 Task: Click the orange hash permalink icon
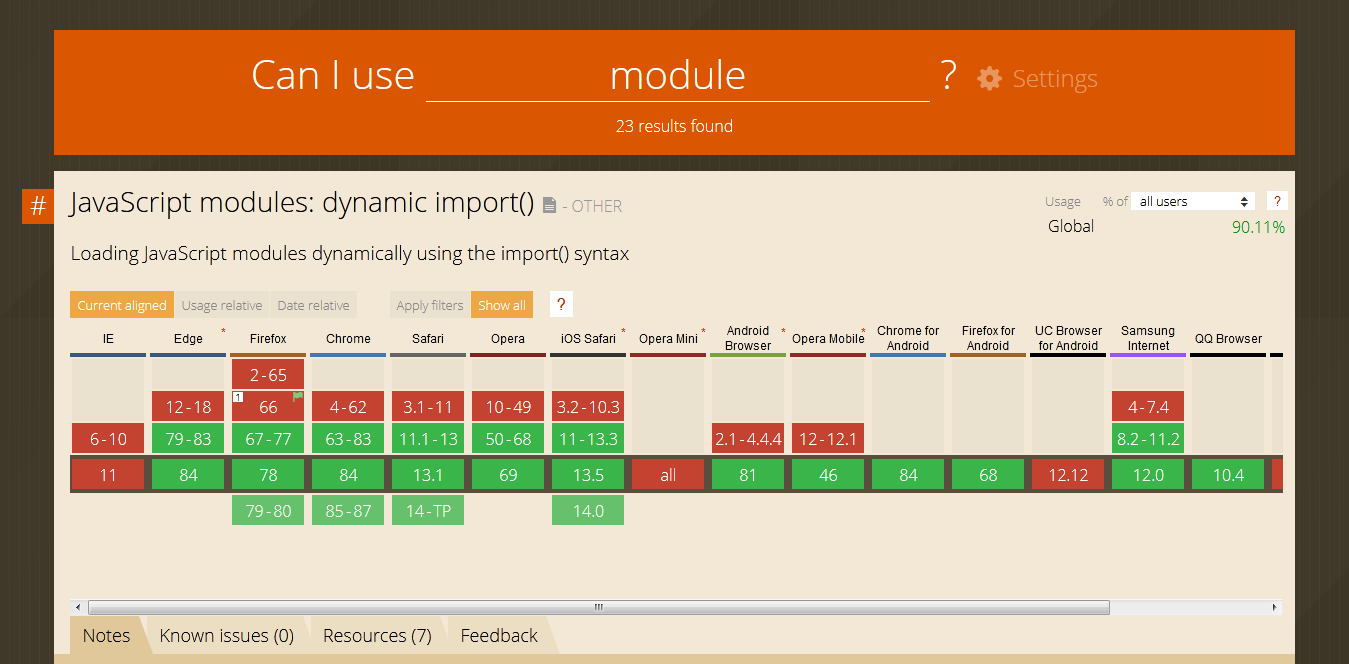[38, 206]
